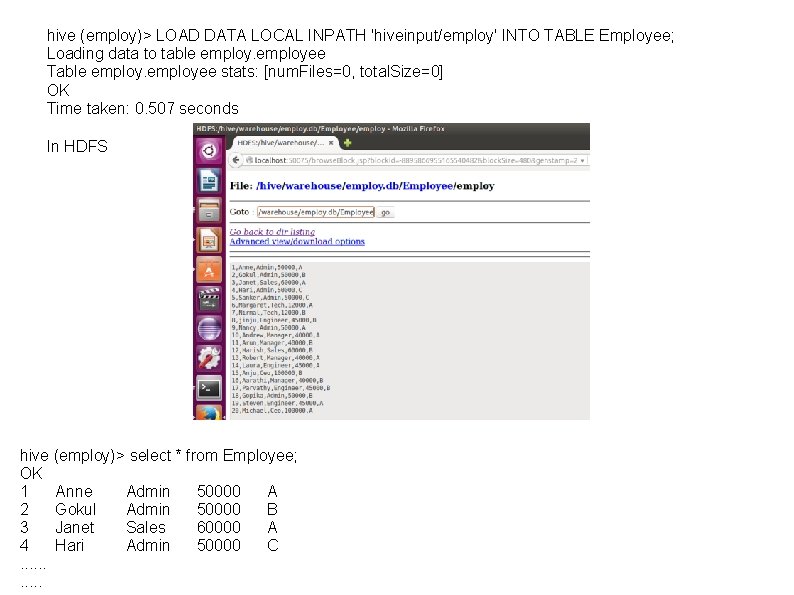
Task: Follow 'Go back to dir listing' link
Action: 272,231
